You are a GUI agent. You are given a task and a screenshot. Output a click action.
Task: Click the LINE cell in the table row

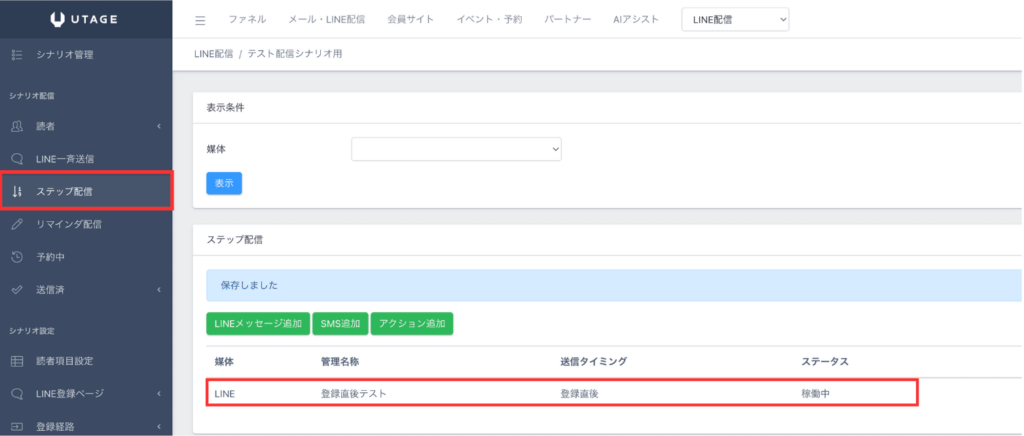coord(225,394)
